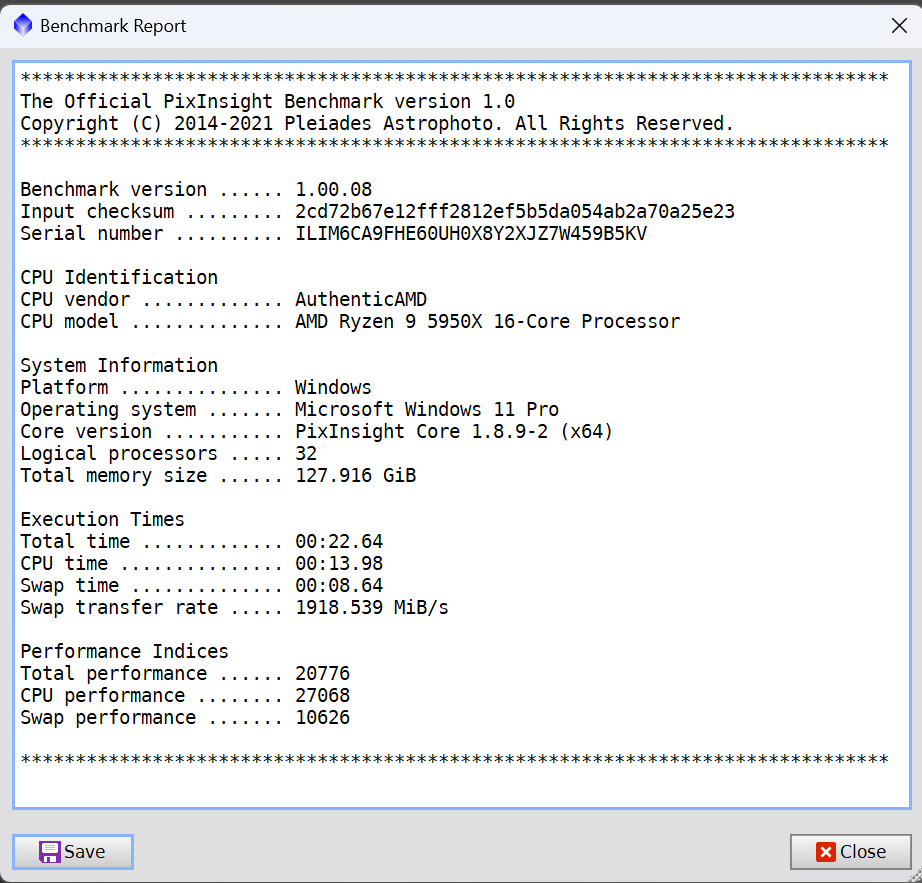Click the red Close button
Screen dimensions: 922x883
850,851
